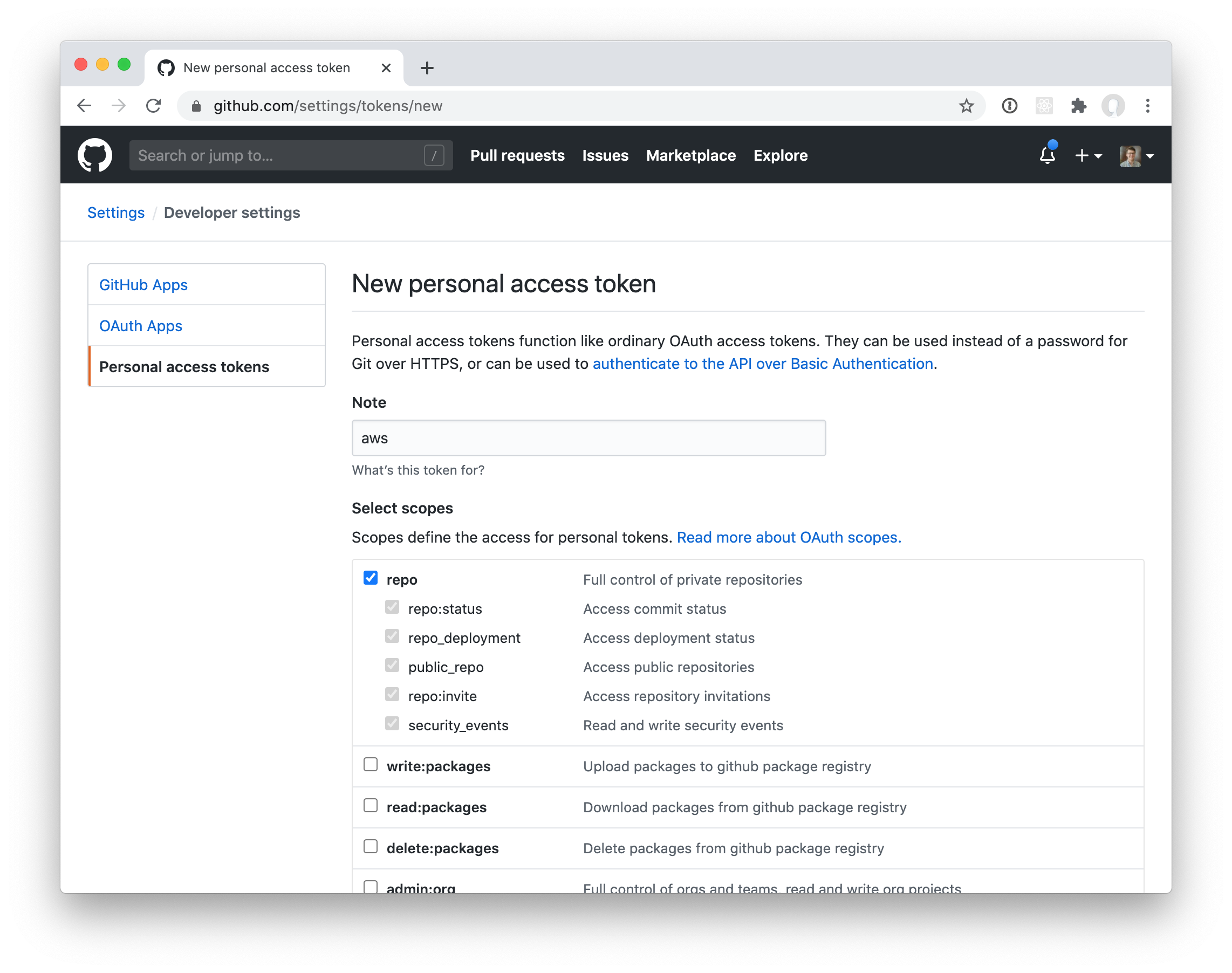Viewport: 1232px width, 973px height.
Task: Select OAuth Apps from sidebar
Action: point(140,325)
